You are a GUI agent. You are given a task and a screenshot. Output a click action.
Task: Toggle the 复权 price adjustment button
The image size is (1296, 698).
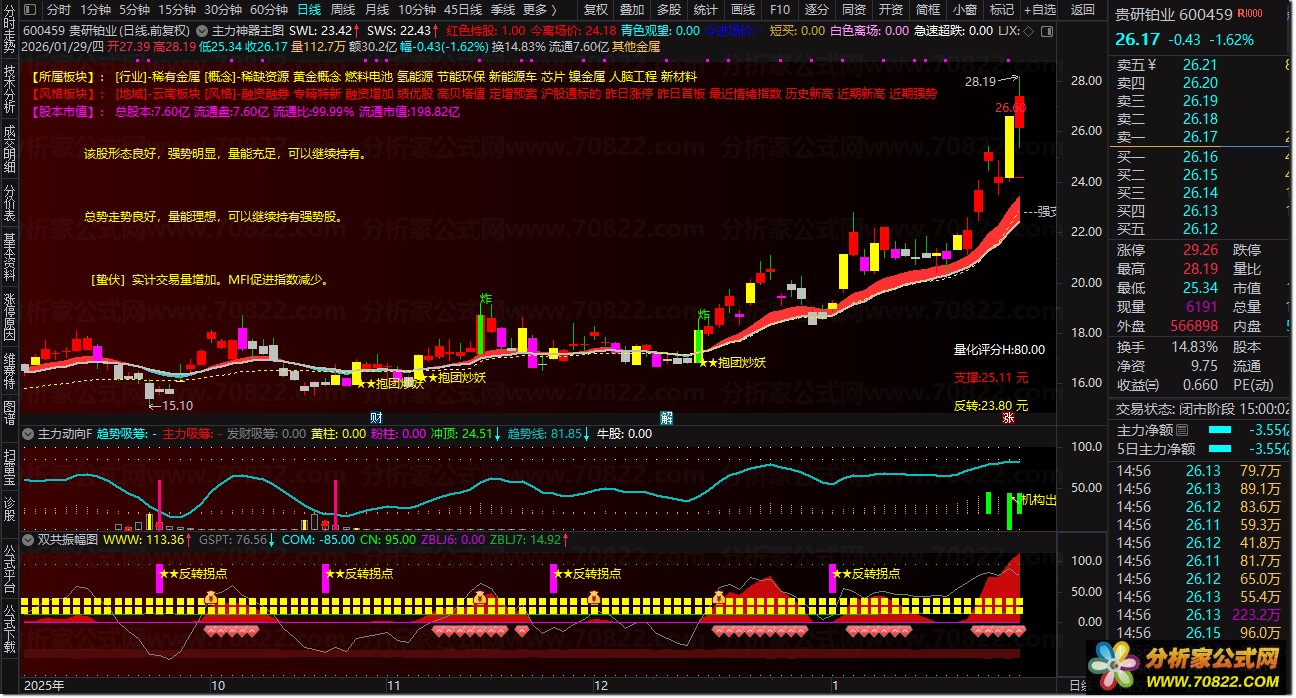(x=596, y=9)
